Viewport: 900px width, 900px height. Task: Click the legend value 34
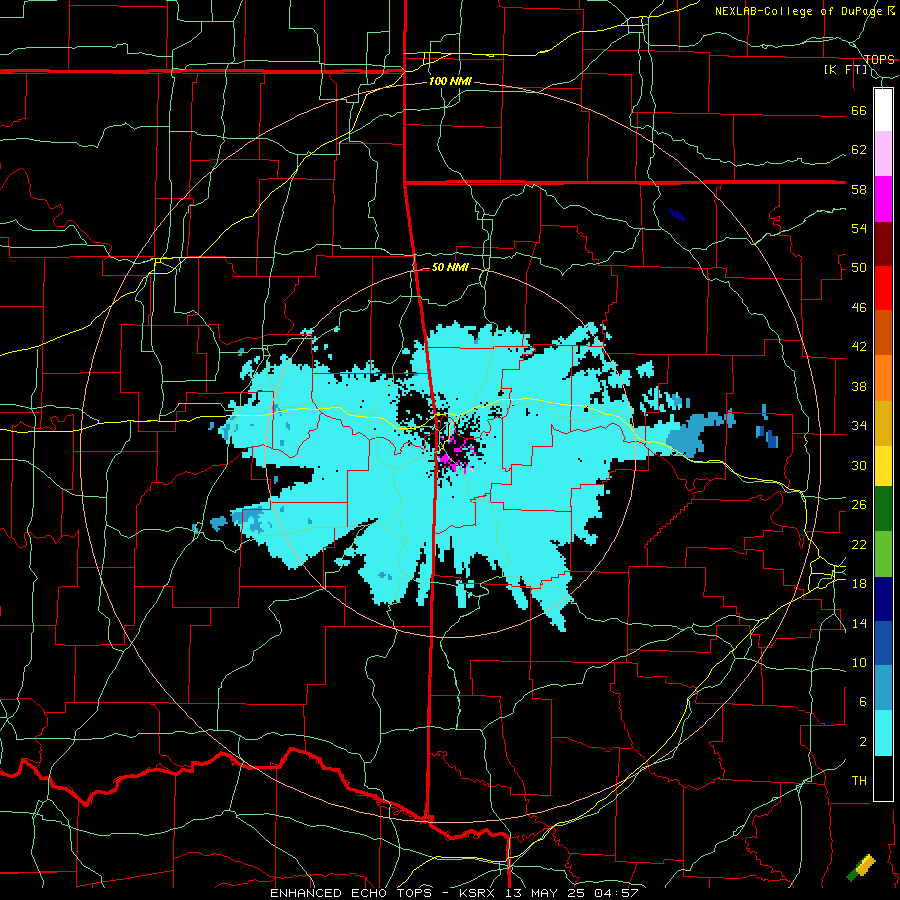[859, 426]
